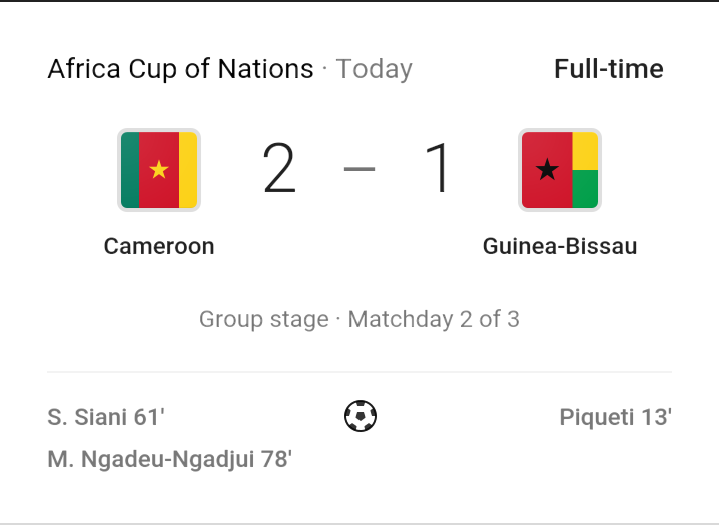Click the soccer ball goals icon
719x525 pixels.
(x=360, y=416)
